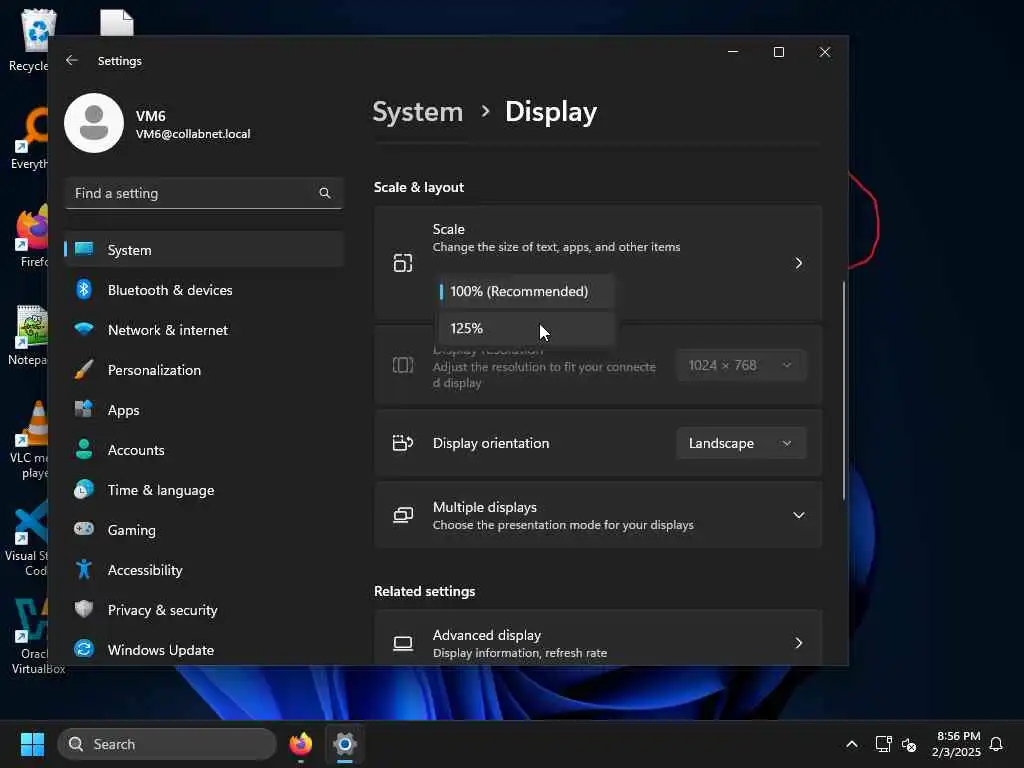
Task: Open the taskbar clock showing 8:56 PM
Action: 956,744
